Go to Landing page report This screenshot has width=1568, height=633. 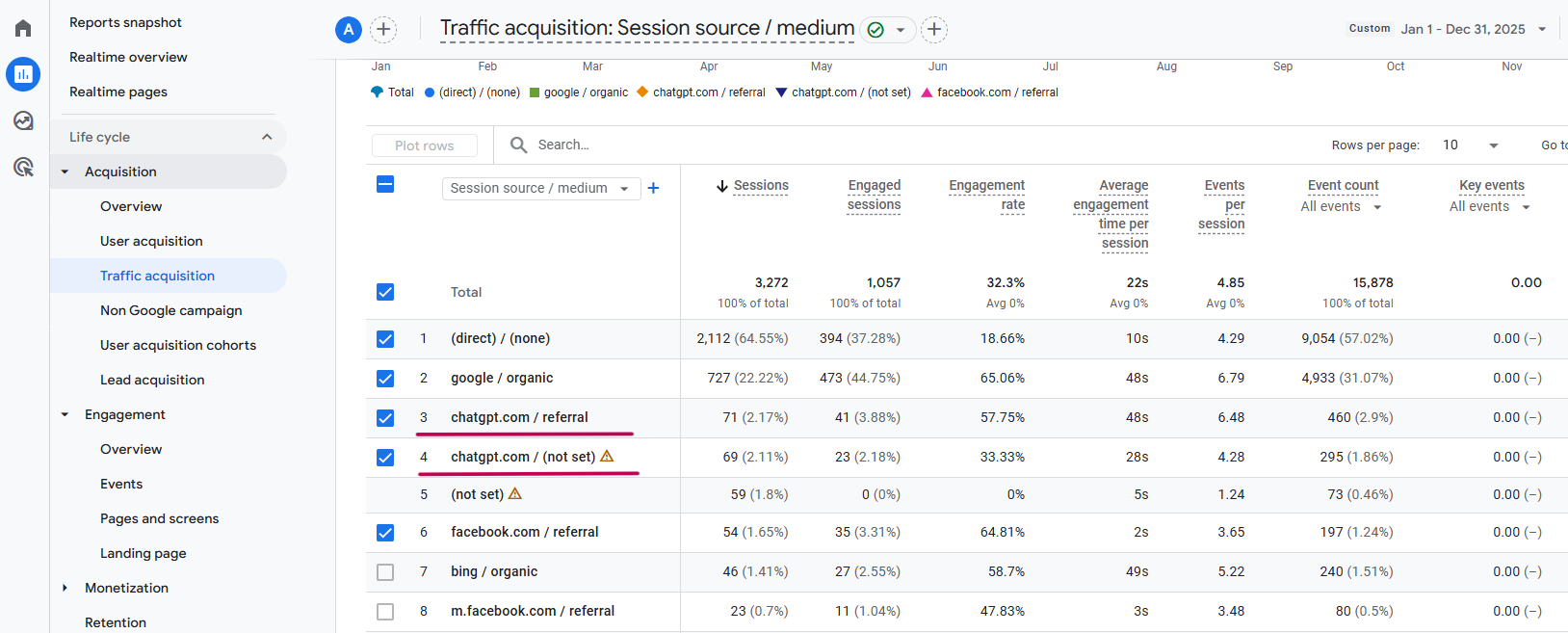coord(144,553)
